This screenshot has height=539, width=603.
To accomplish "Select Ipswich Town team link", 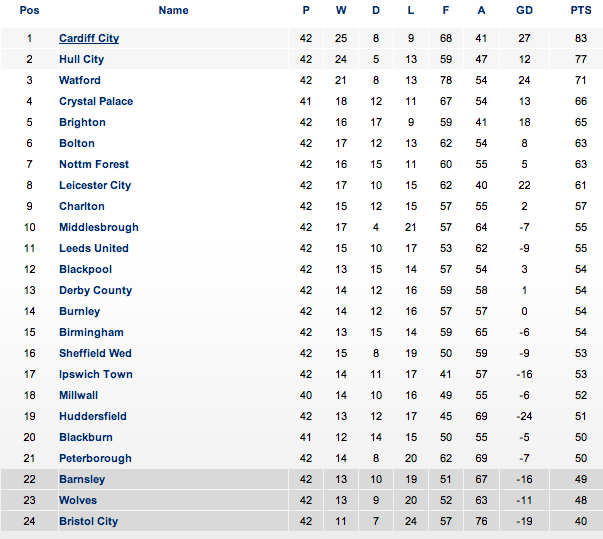I will pos(96,374).
